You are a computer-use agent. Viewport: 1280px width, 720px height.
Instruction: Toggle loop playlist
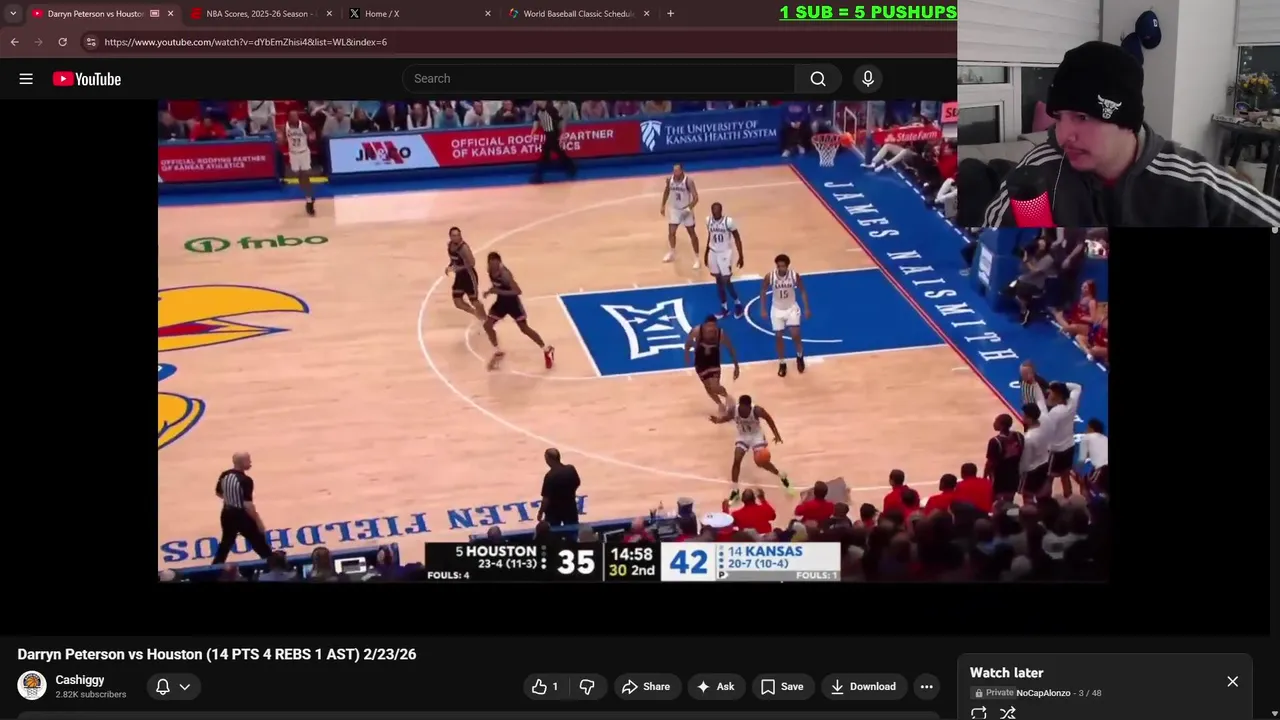point(979,713)
